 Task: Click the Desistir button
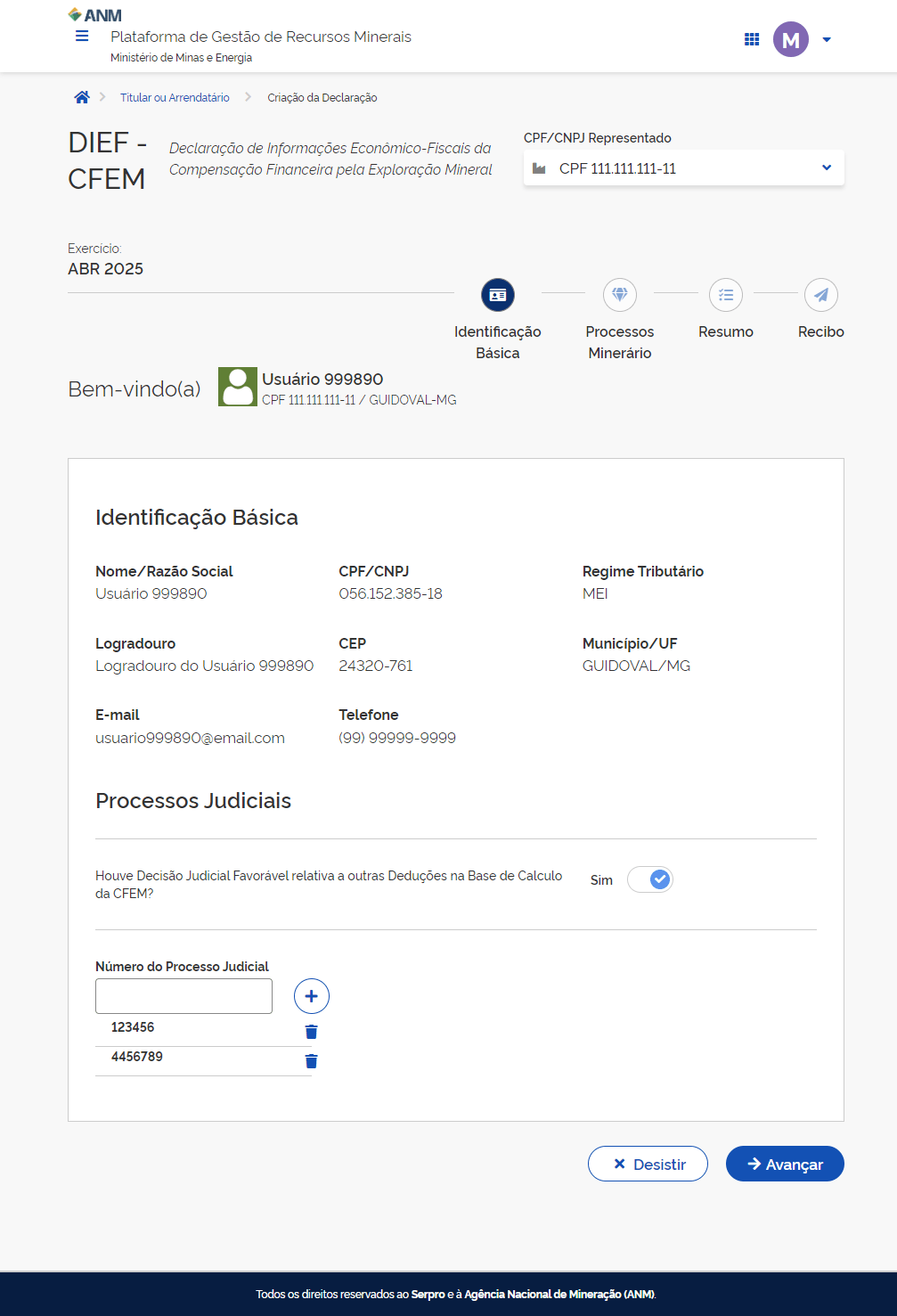pyautogui.click(x=648, y=1164)
